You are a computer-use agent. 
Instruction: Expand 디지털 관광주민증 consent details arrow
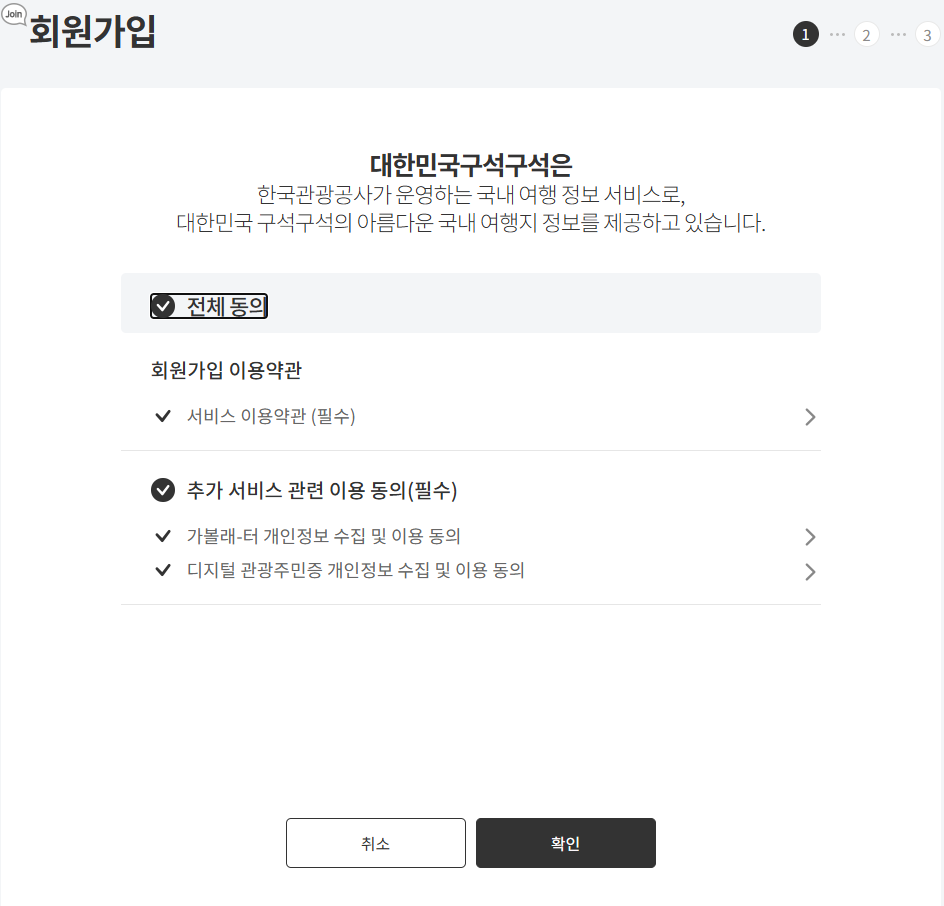pos(810,572)
